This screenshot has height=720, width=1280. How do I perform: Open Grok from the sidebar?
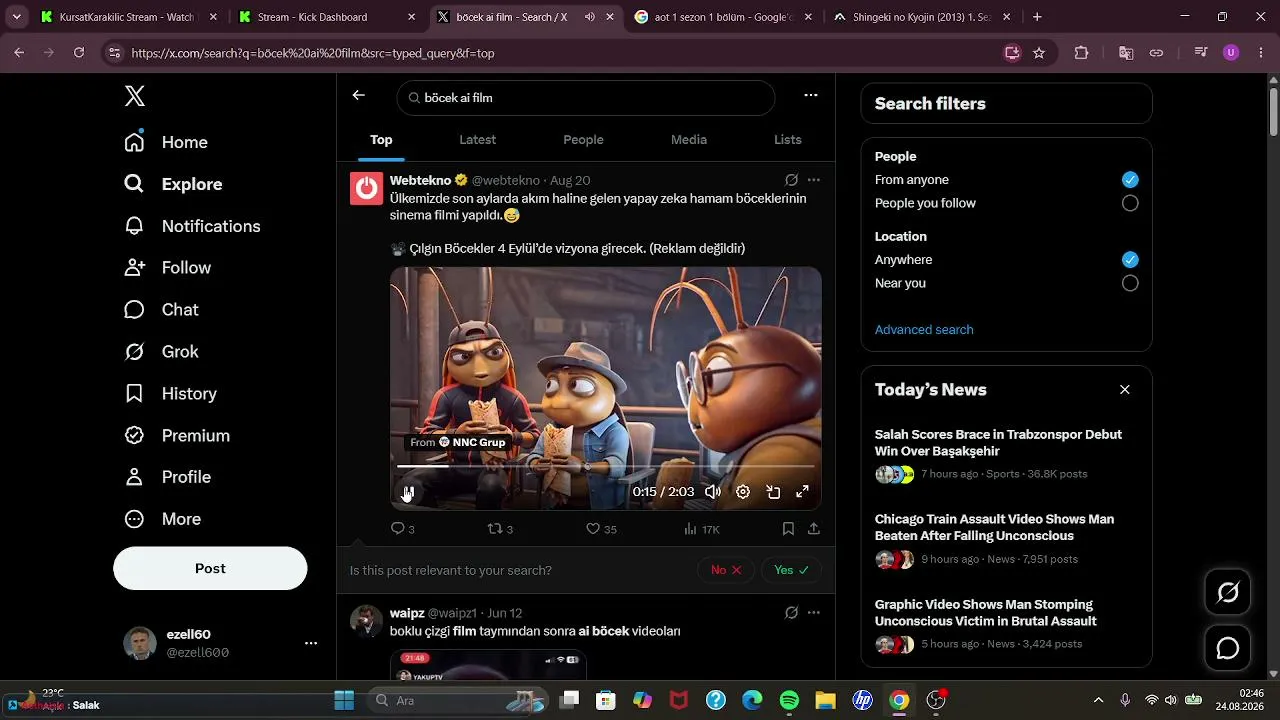(161, 352)
